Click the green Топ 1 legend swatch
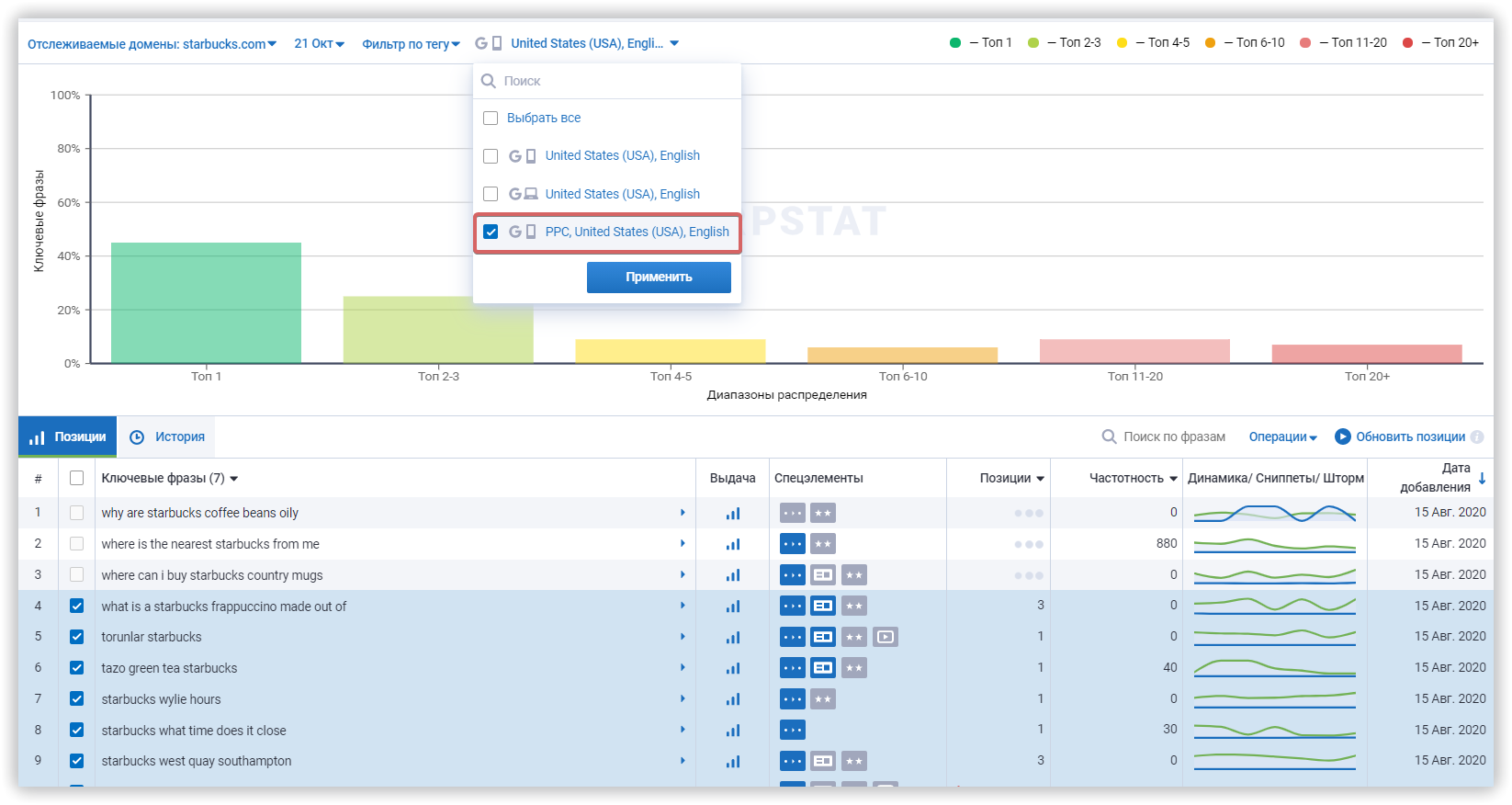This screenshot has width=1512, height=805. coord(955,42)
